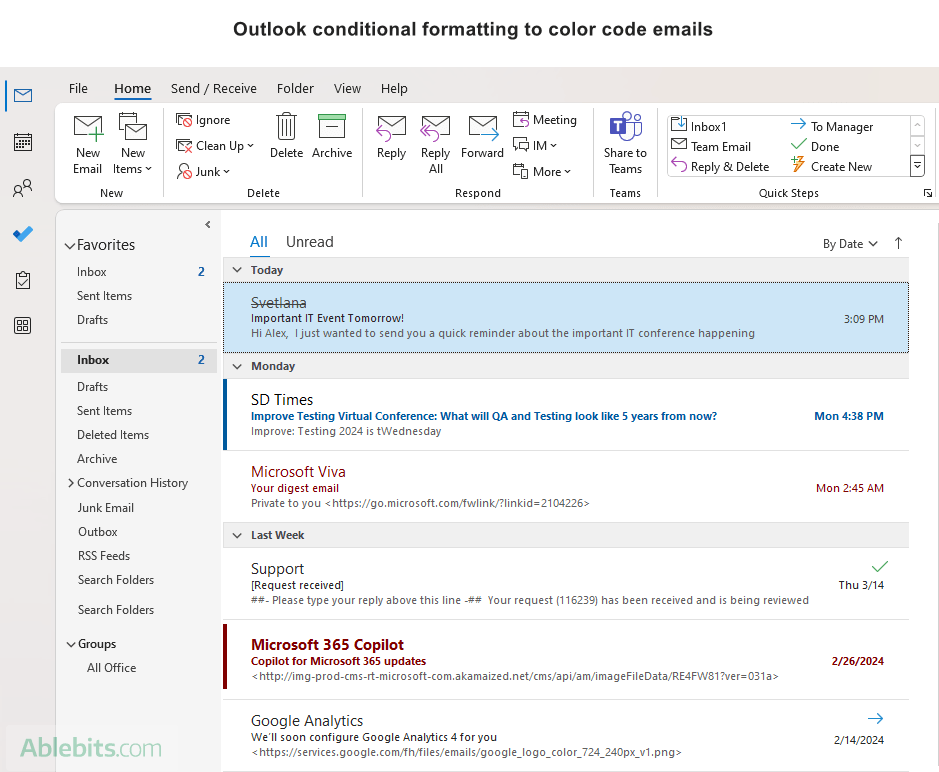Collapse the Today message group
The image size is (939, 772).
click(x=237, y=270)
